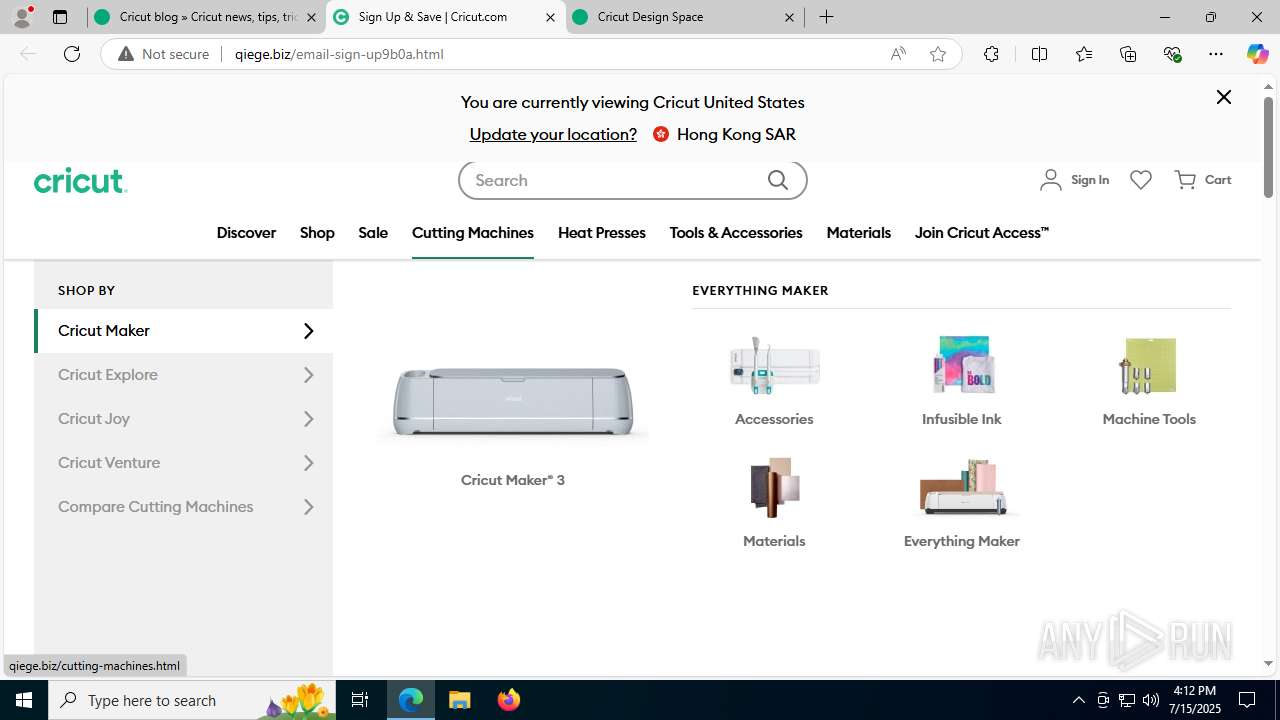Select Materials category thumbnail under Everything Maker
1280x720 pixels.
point(774,487)
